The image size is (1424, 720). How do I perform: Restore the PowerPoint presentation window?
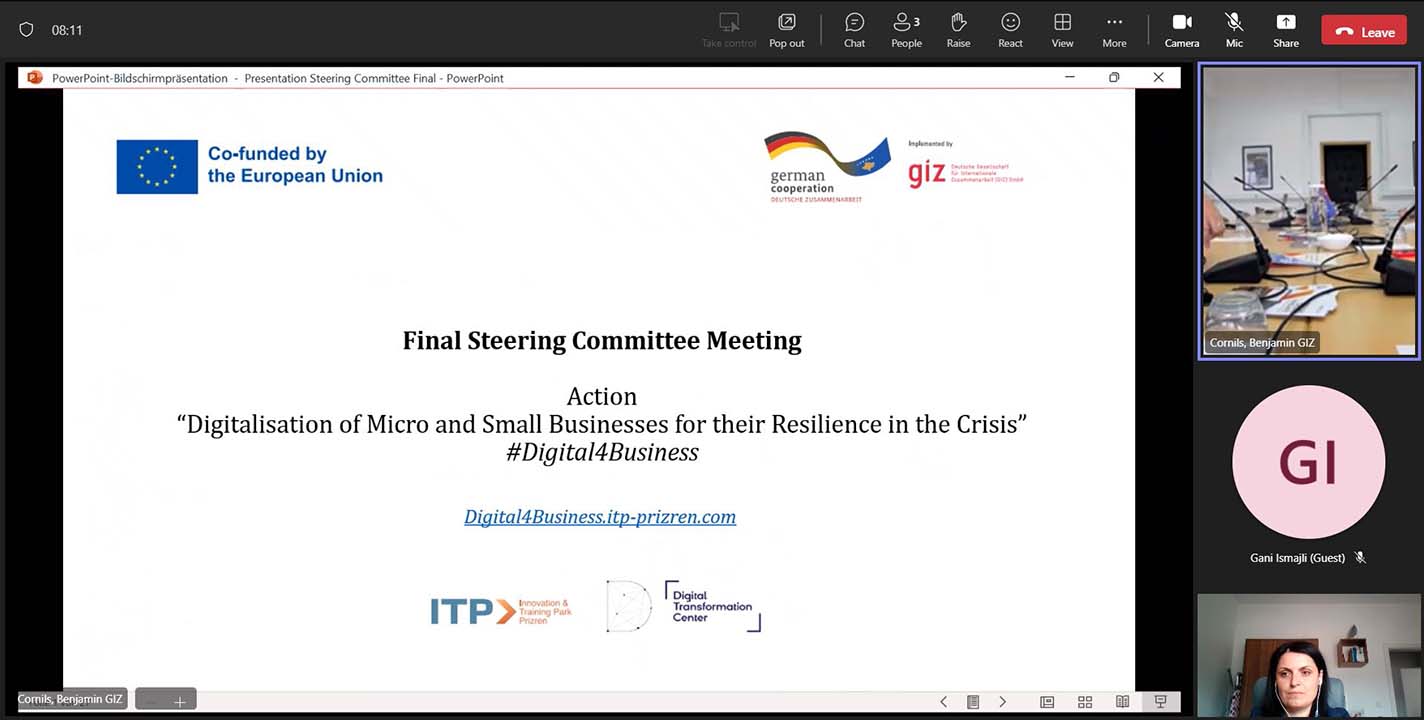click(x=1114, y=77)
